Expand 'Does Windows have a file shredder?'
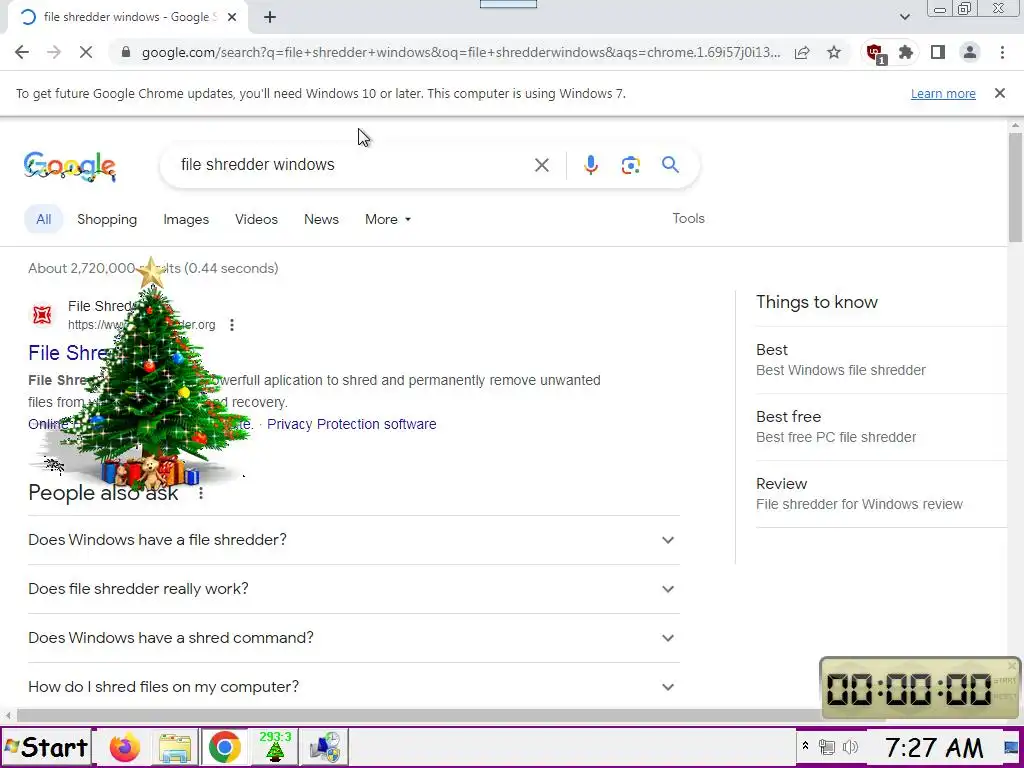 pos(354,540)
